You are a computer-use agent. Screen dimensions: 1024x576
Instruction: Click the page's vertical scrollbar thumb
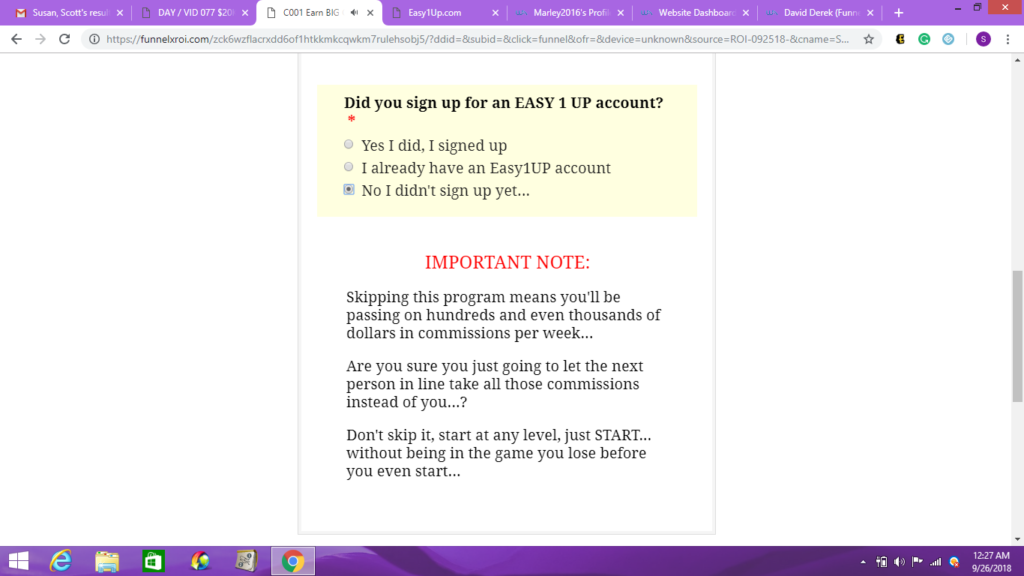[1017, 336]
